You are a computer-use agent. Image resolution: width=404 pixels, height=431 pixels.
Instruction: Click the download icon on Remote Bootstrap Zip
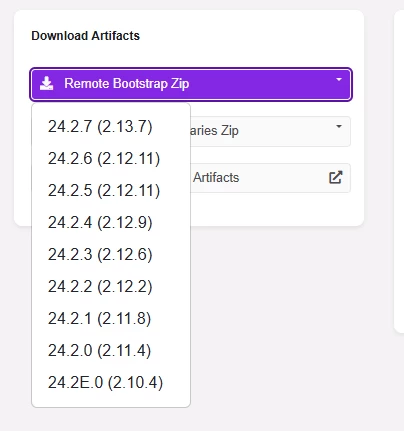tap(46, 83)
